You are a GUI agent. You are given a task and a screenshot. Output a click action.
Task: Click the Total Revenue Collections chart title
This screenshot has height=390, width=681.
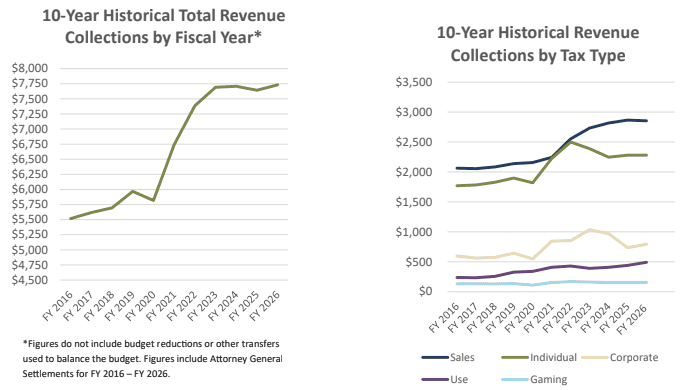163,26
